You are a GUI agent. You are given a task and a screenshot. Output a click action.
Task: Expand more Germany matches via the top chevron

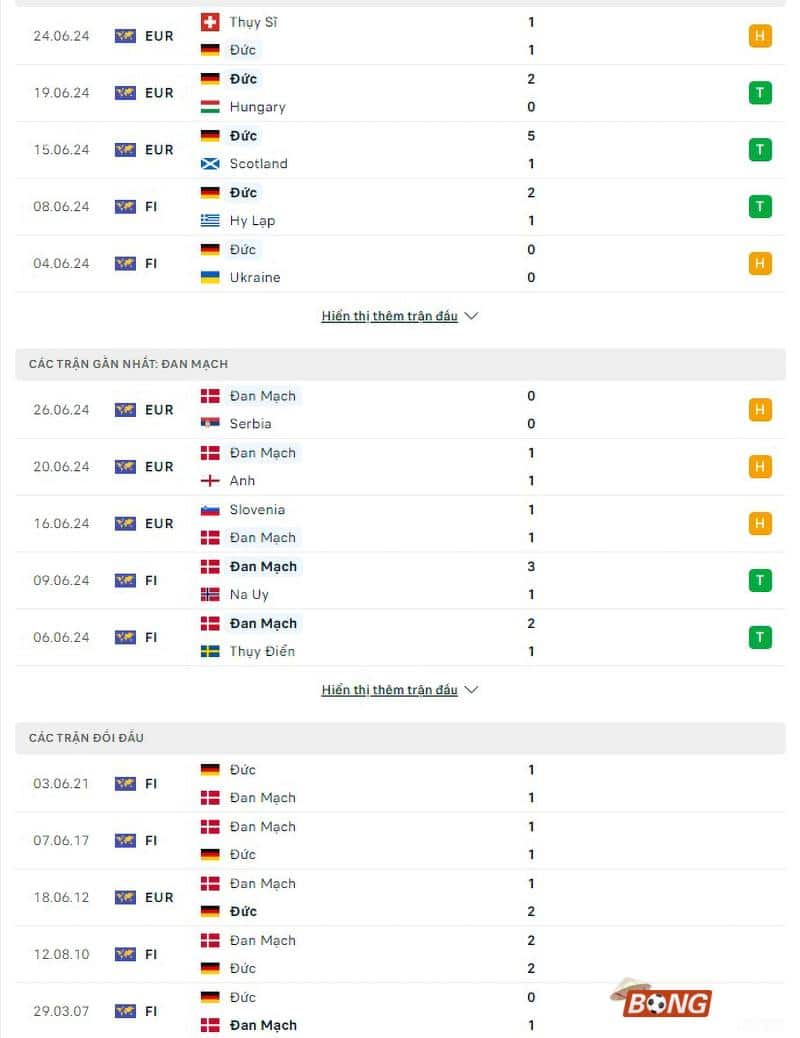[472, 316]
